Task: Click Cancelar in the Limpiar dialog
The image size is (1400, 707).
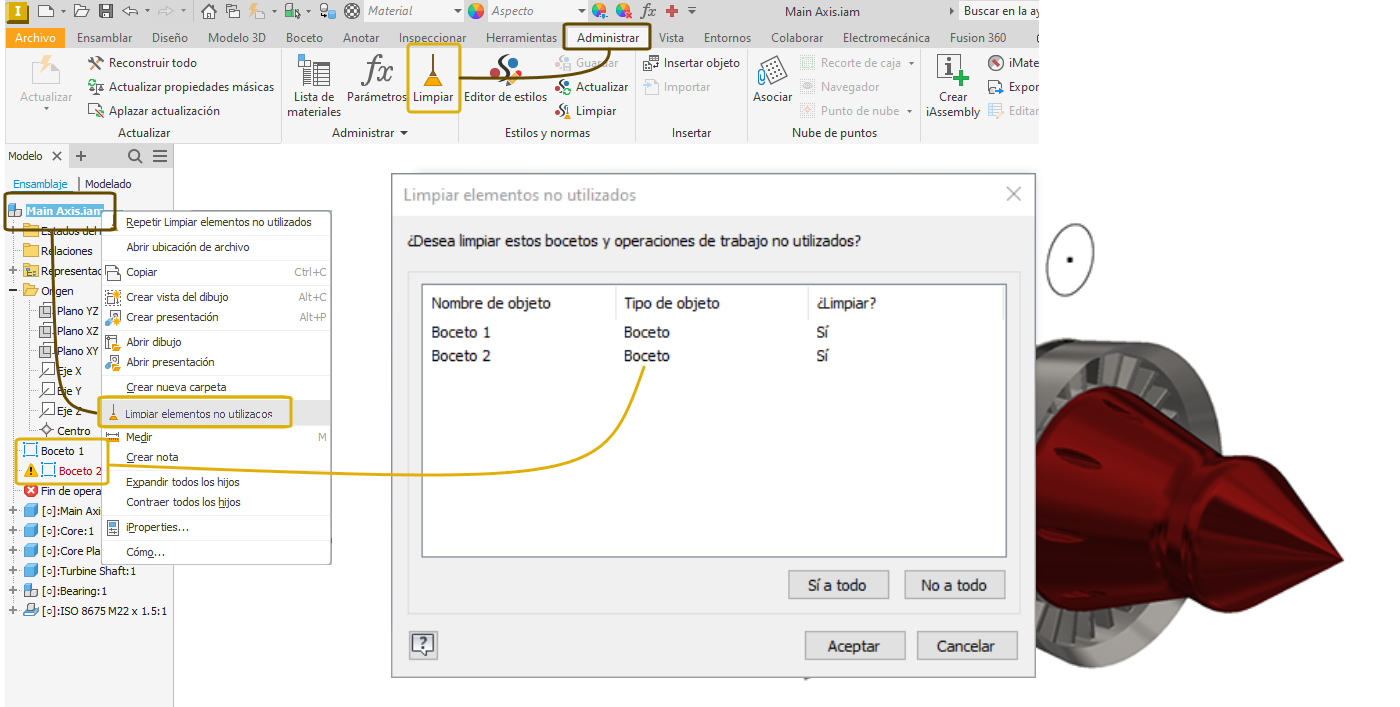Action: coord(966,646)
